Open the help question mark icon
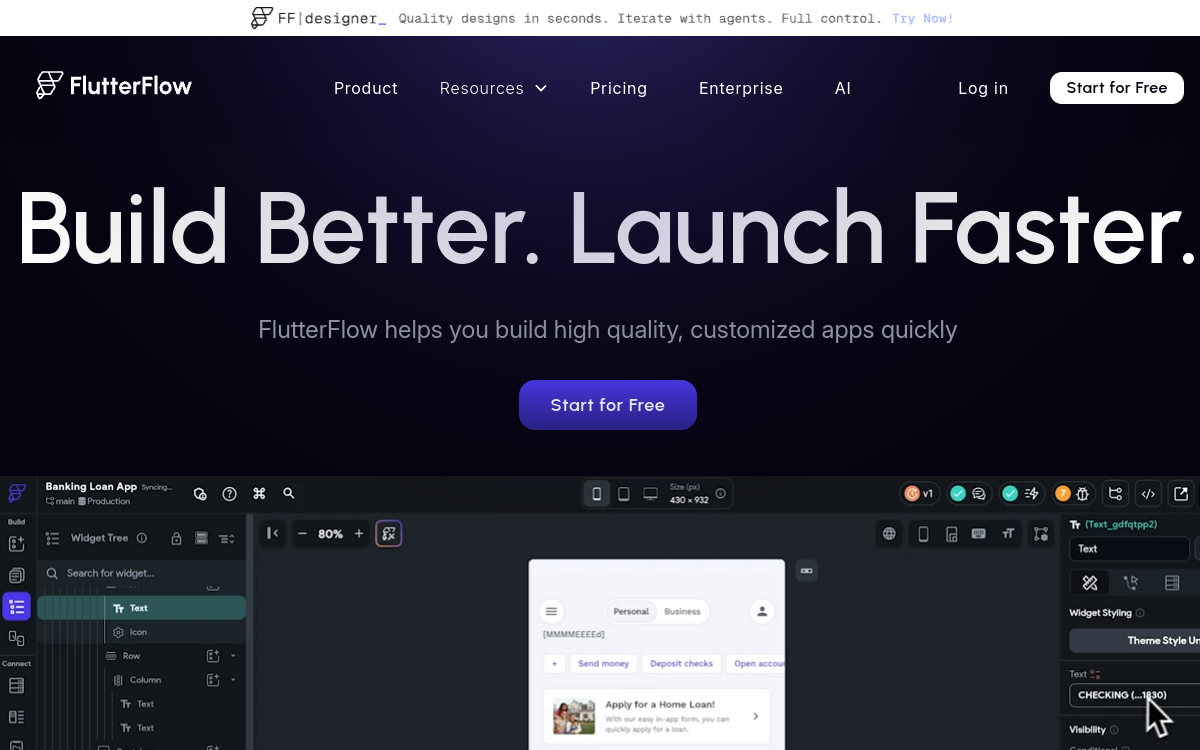1200x750 pixels. click(230, 494)
